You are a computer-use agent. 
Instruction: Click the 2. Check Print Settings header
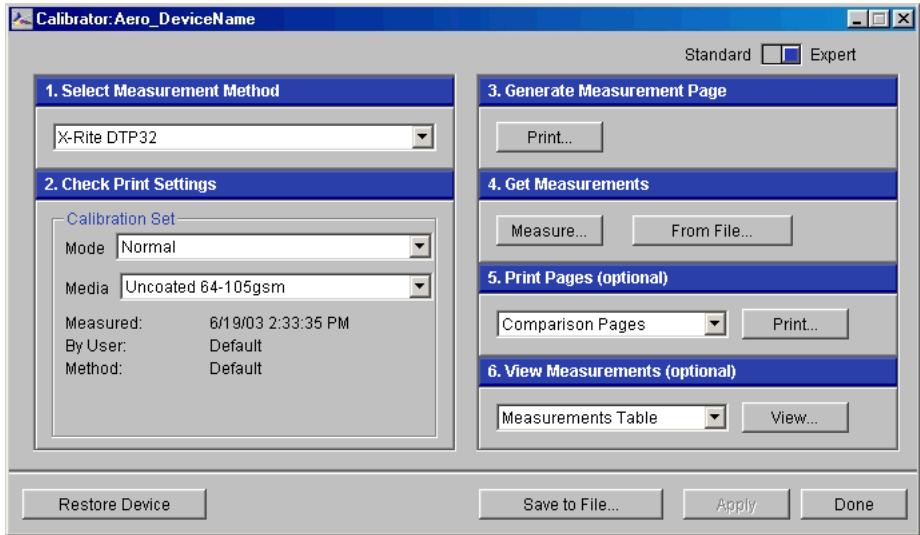[245, 184]
